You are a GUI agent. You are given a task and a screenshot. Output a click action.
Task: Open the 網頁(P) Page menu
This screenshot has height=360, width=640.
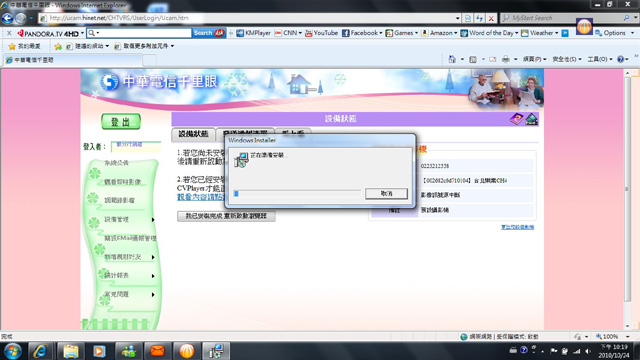[535, 59]
